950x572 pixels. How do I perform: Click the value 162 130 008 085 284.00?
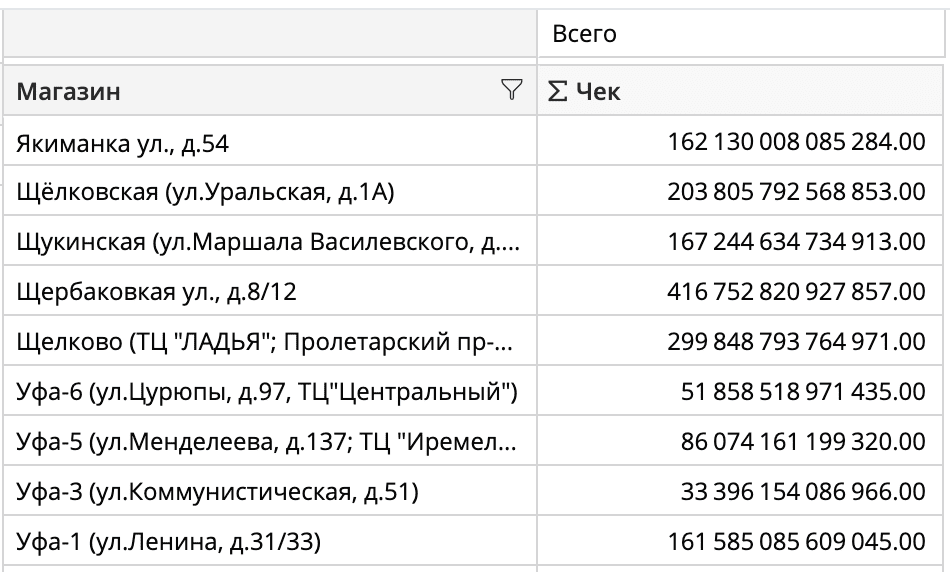[796, 144]
